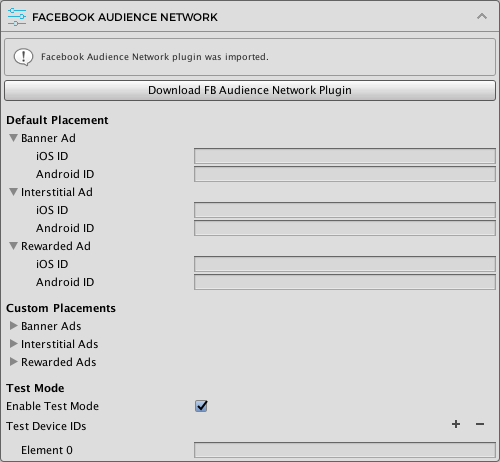Focus the Banner Ad Android ID field
The image size is (500, 462).
click(x=345, y=174)
